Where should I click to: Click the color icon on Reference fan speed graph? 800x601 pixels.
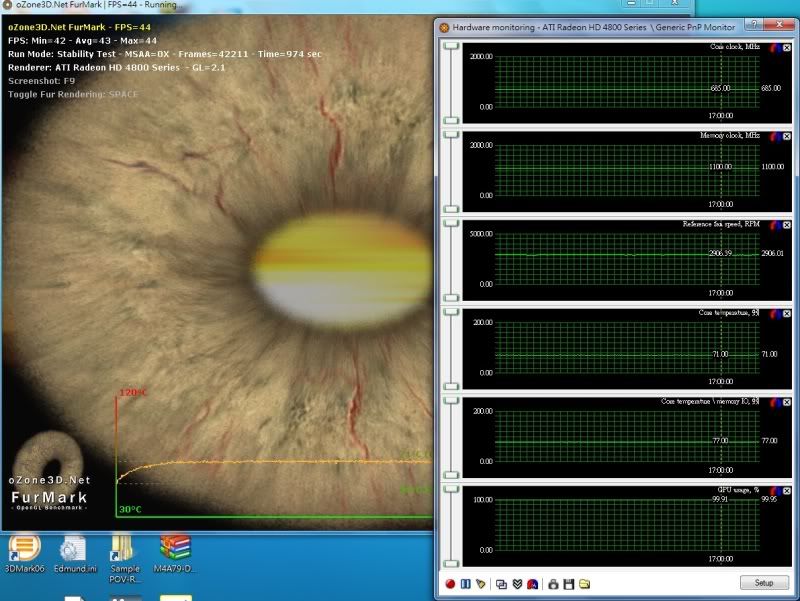click(x=776, y=225)
